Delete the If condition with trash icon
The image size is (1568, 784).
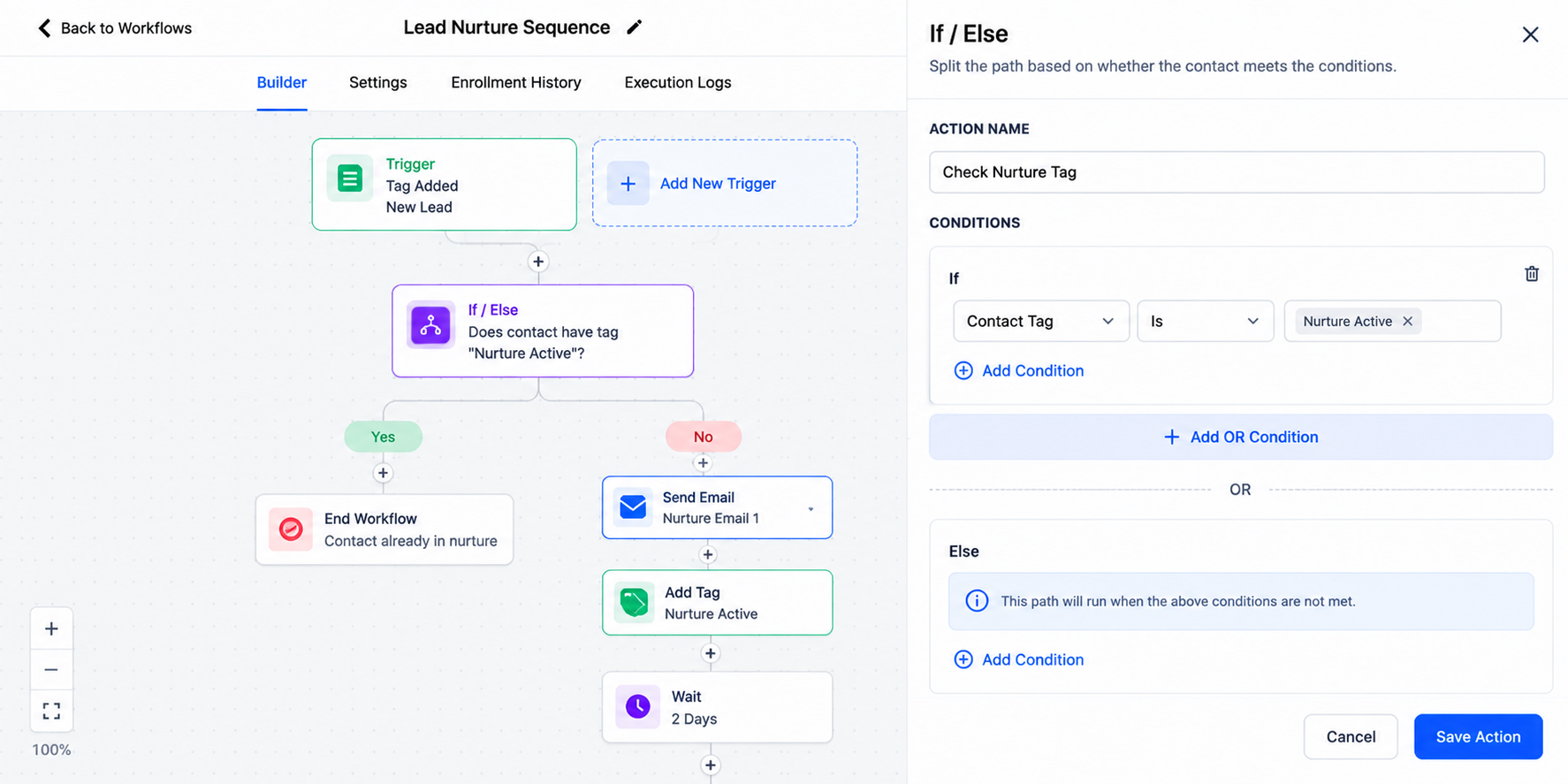click(x=1532, y=274)
